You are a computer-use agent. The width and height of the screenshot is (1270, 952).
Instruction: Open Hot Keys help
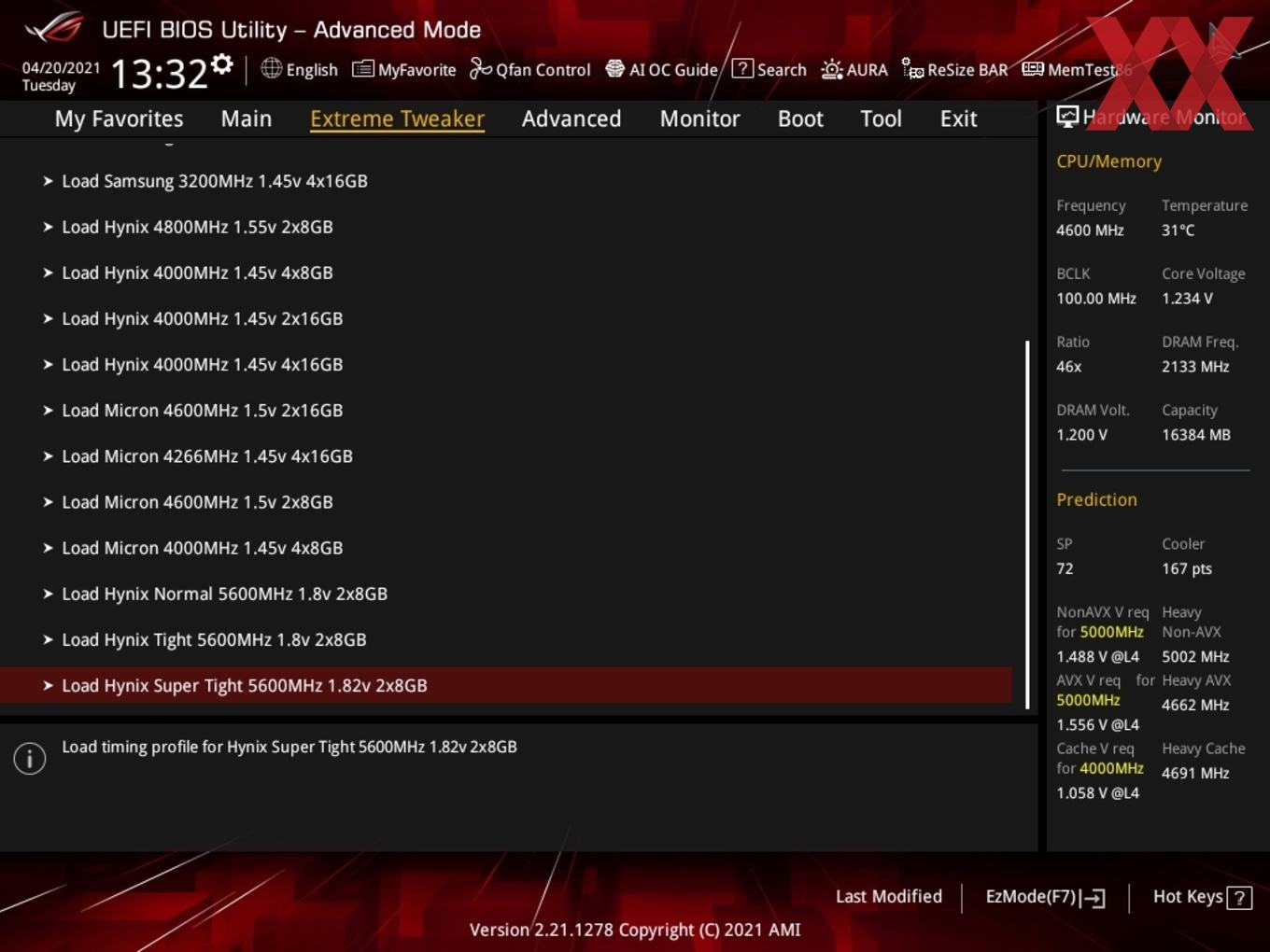pyautogui.click(x=1202, y=897)
